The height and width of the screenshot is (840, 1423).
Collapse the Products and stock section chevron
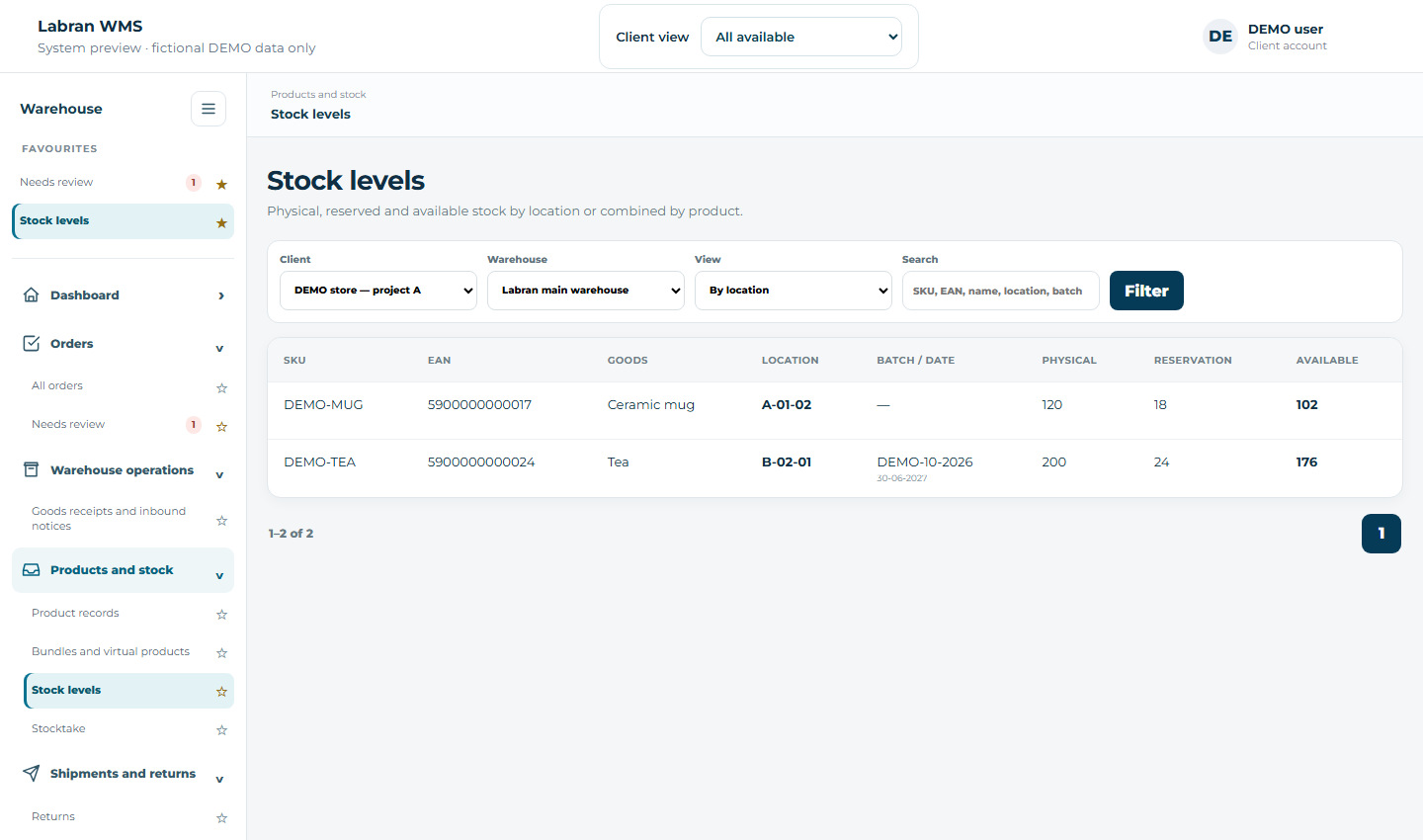[x=219, y=575]
